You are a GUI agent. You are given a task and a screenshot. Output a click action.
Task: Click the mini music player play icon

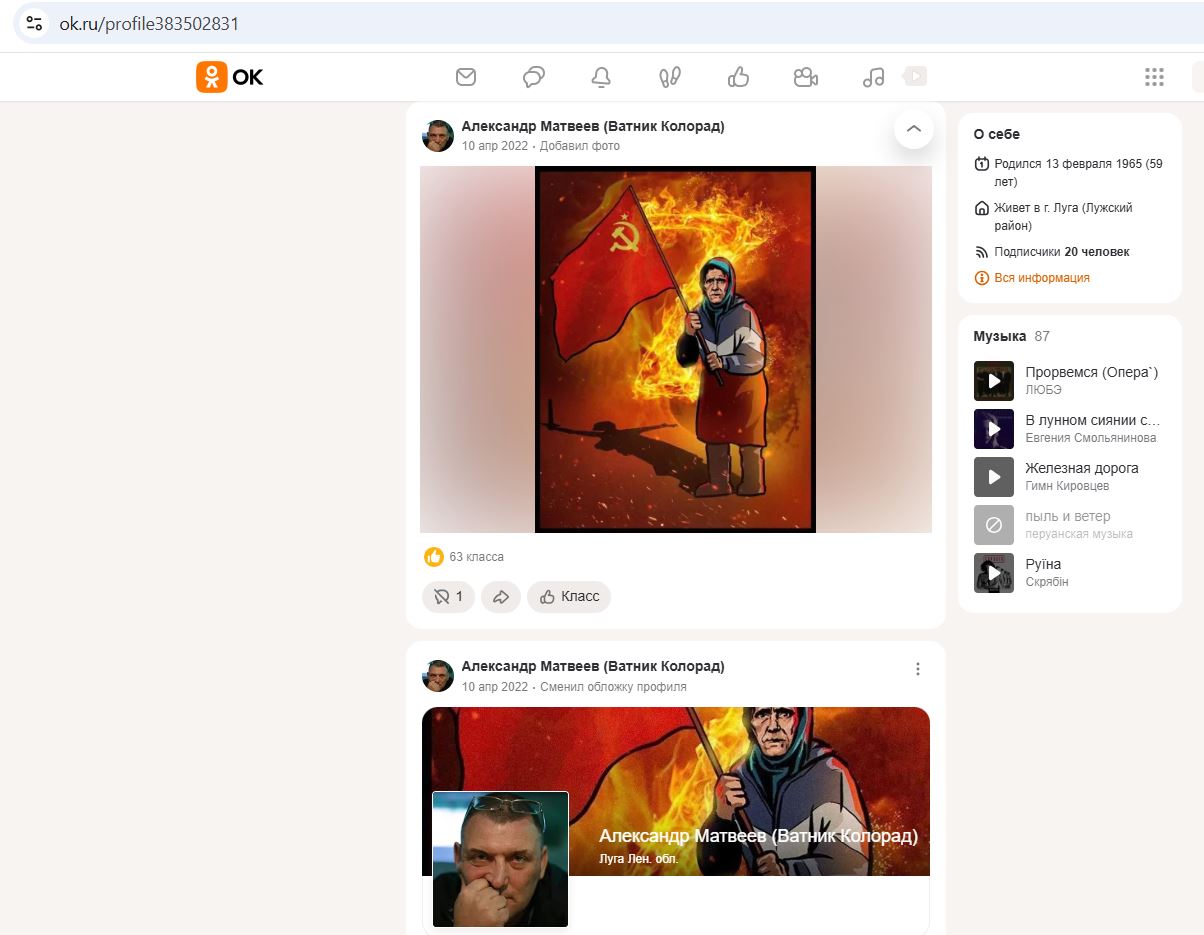[915, 76]
